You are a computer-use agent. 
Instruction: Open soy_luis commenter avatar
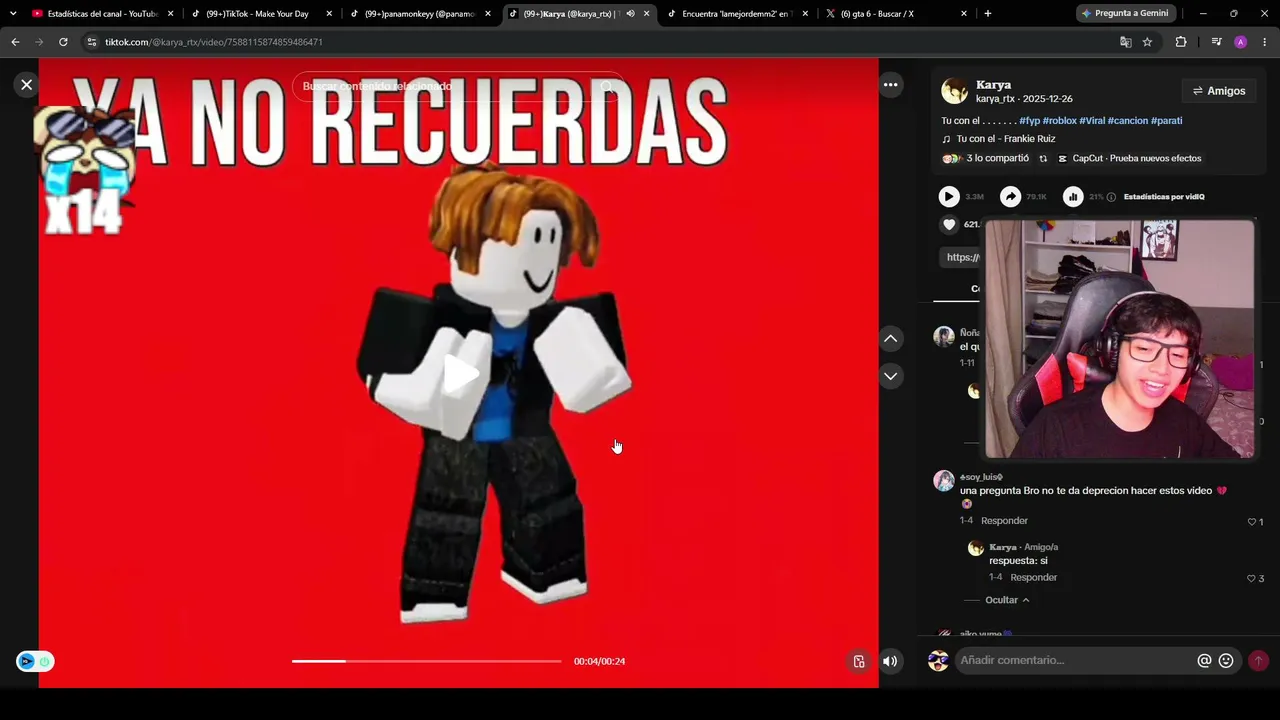tap(944, 481)
